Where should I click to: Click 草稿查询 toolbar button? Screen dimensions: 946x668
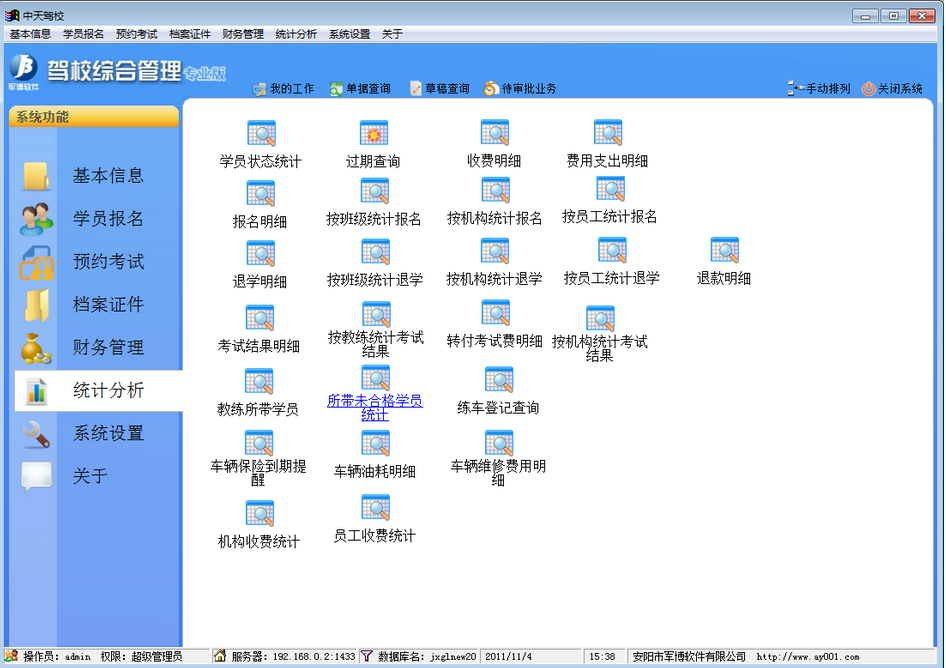[x=439, y=89]
